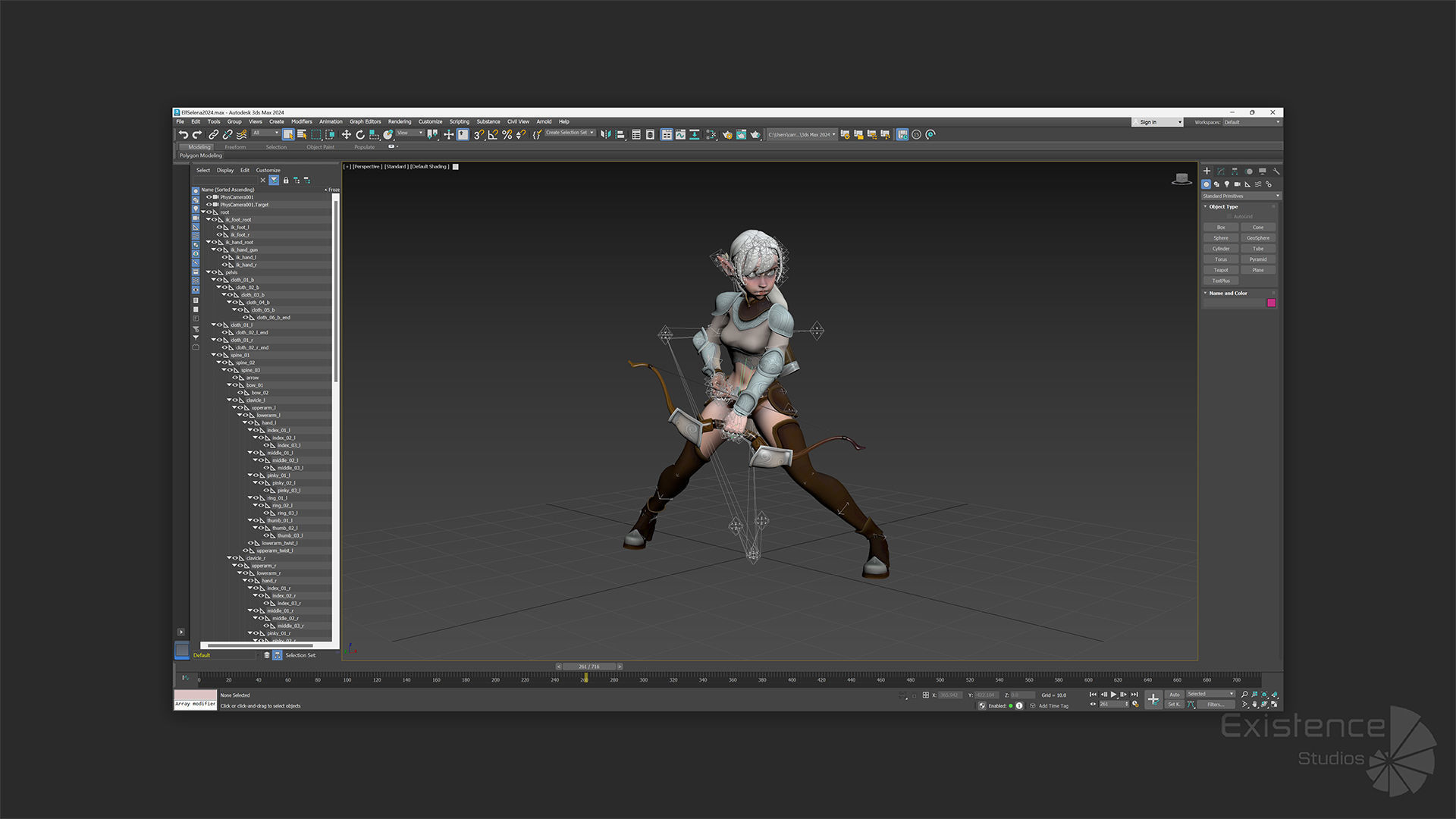Open the Modify command panel tab
Viewport: 1456px width, 819px height.
tap(1221, 171)
